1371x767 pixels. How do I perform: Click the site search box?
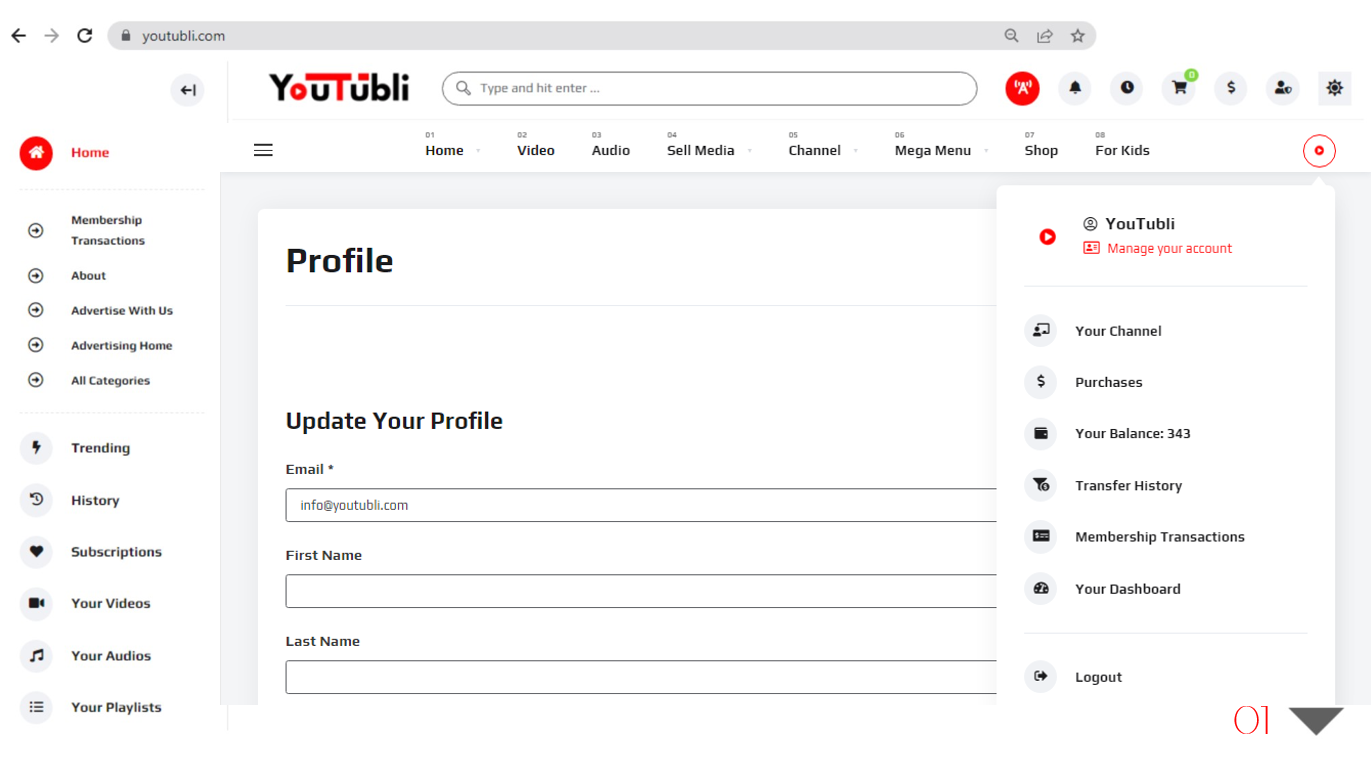709,88
